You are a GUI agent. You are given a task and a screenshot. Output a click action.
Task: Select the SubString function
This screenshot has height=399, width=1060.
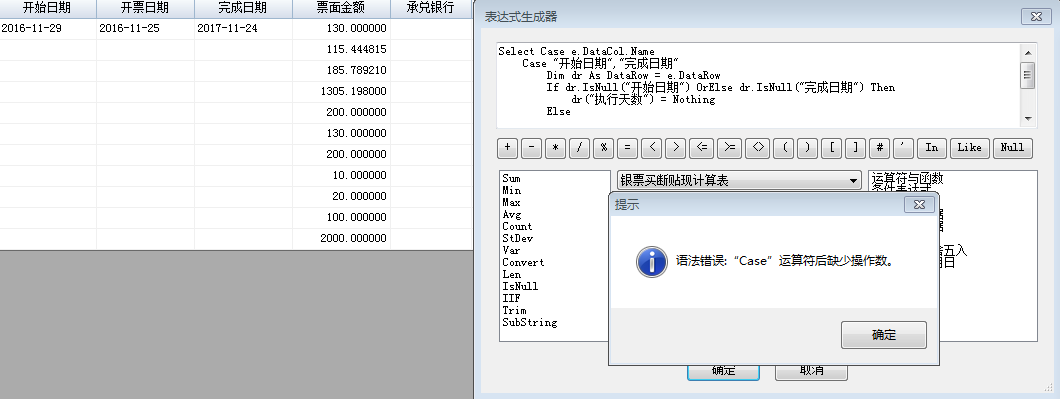tap(529, 323)
